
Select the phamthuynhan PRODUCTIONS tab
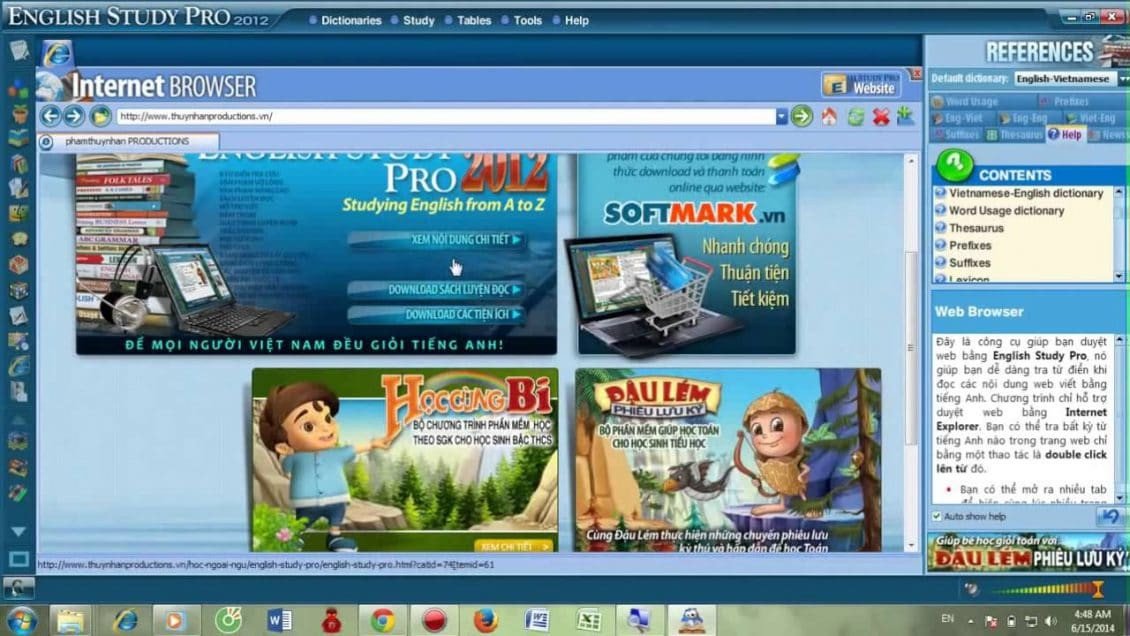point(127,141)
